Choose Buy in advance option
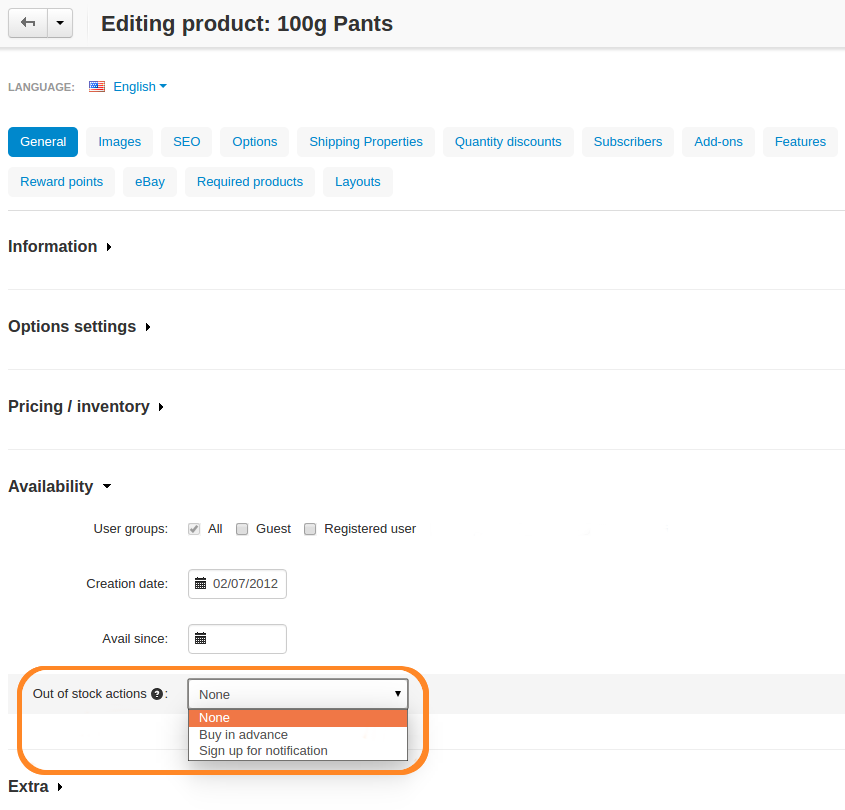The image size is (845, 810). (298, 735)
